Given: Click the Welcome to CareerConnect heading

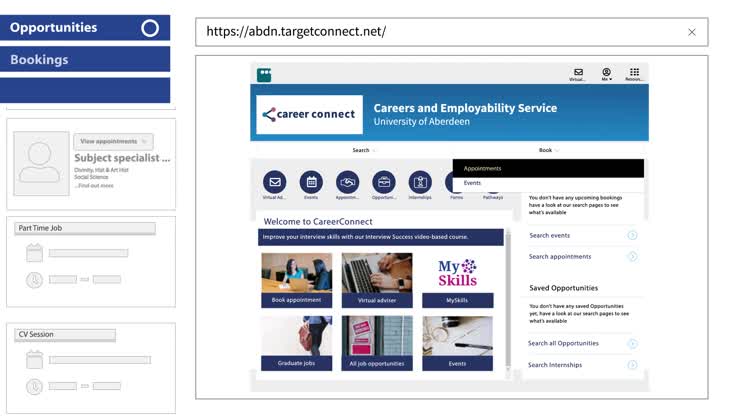Looking at the screenshot, I should [318, 221].
